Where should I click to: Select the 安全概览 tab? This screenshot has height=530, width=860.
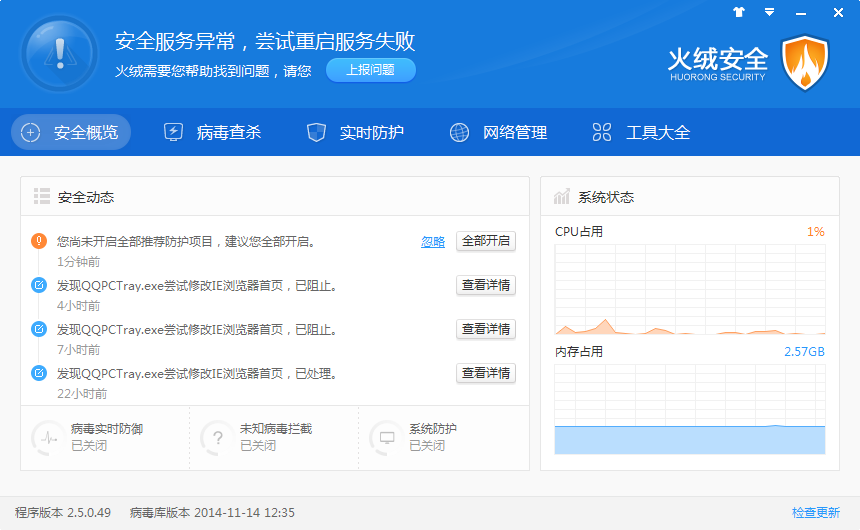click(x=71, y=132)
